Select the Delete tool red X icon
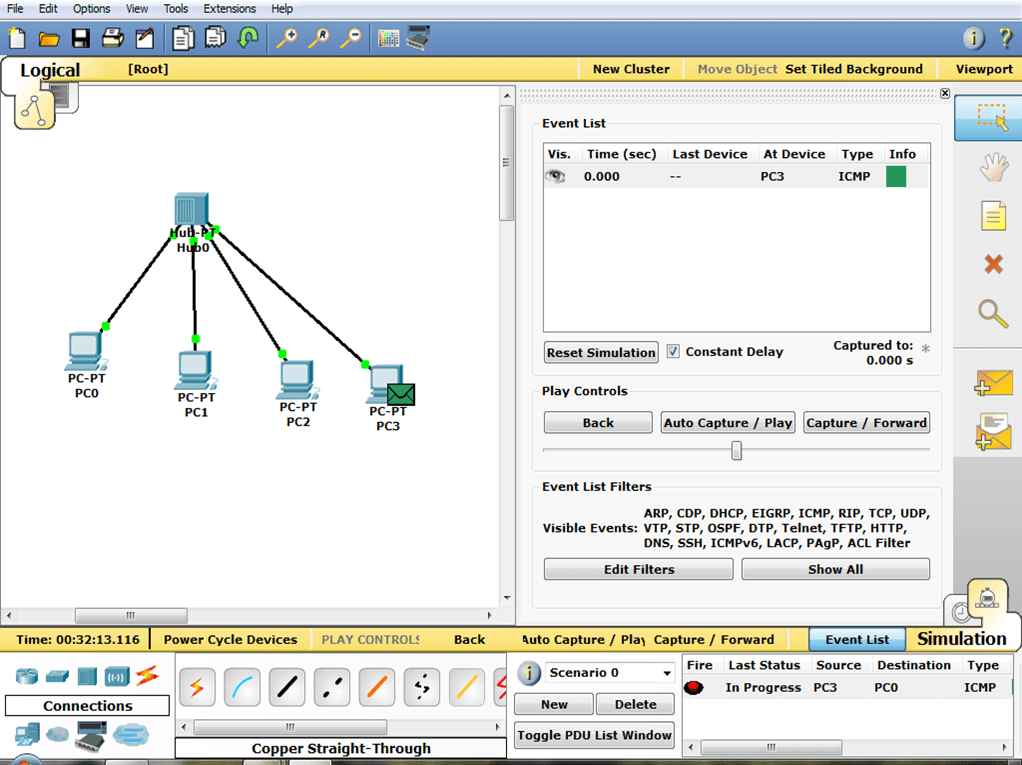 tap(992, 264)
